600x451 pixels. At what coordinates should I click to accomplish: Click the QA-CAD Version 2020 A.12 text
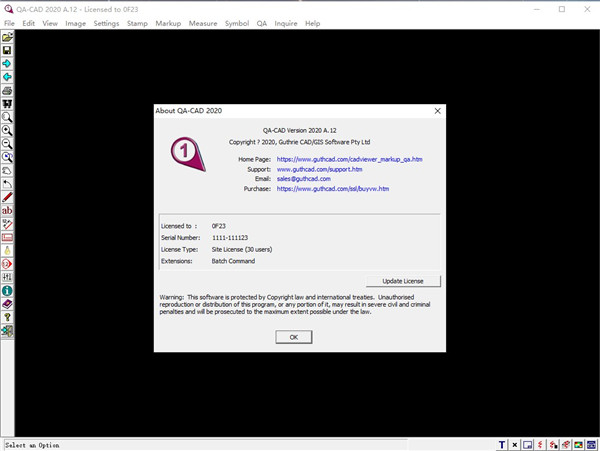point(300,130)
